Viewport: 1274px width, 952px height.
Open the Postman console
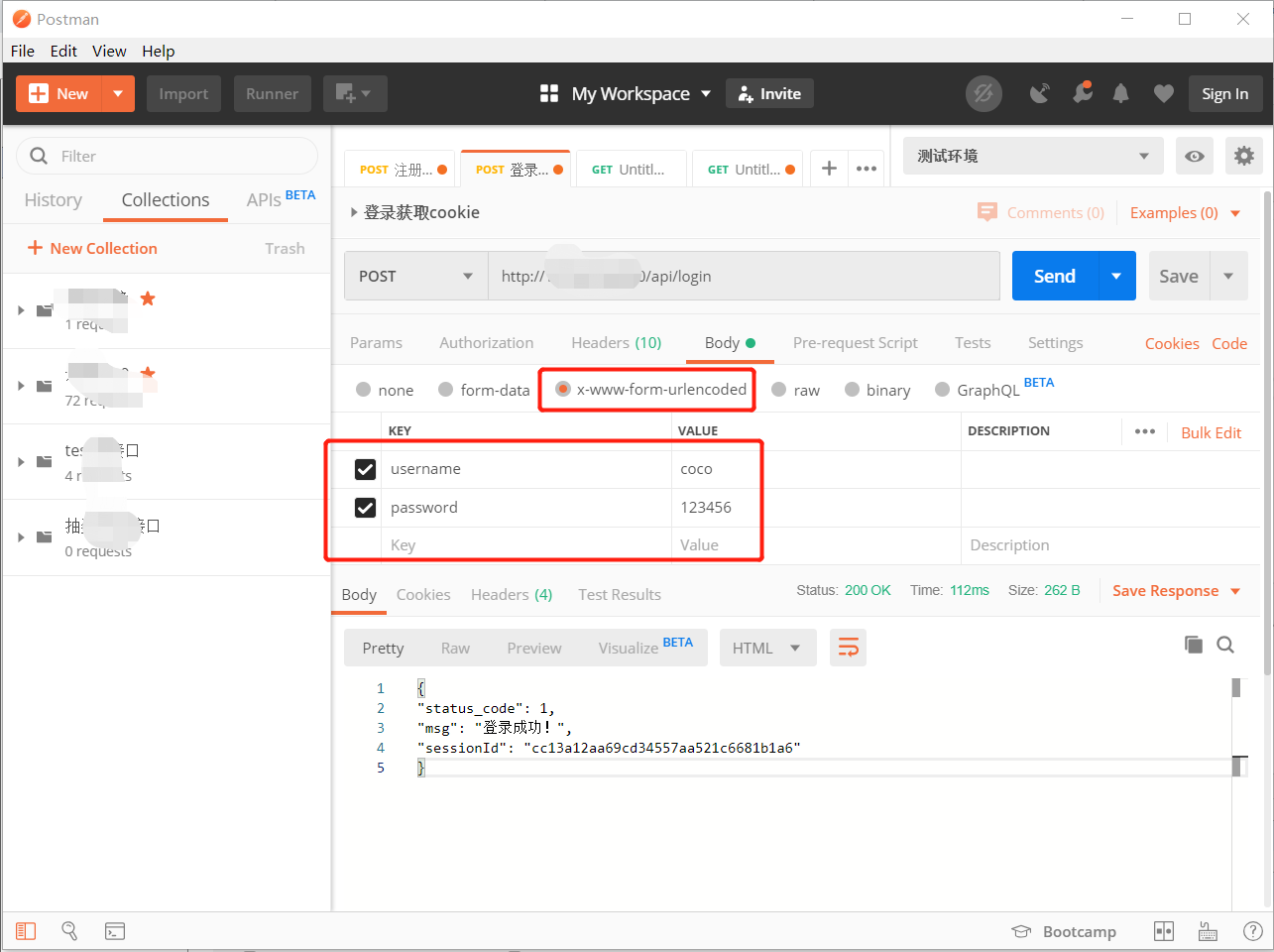pyautogui.click(x=115, y=930)
